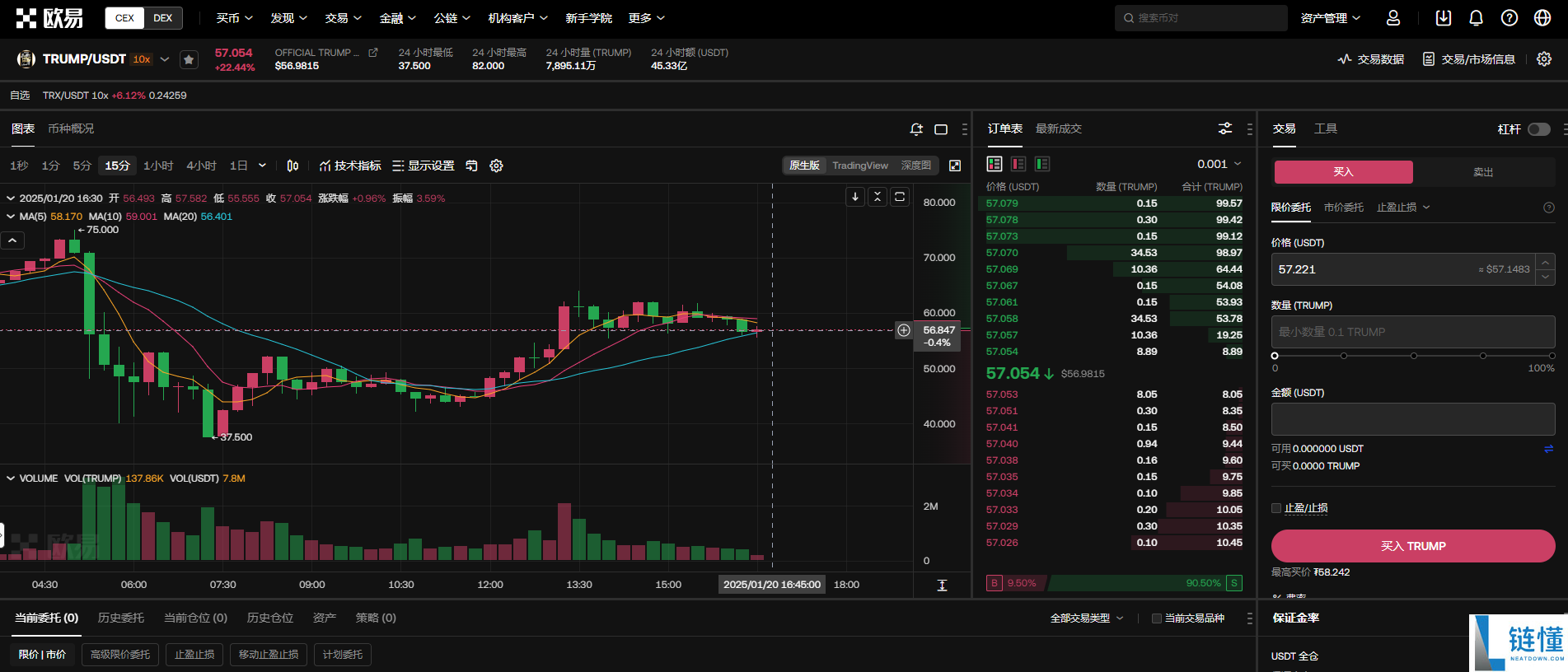This screenshot has width=1568, height=672.
Task: Show buy-only order book view icon
Action: point(1042,164)
